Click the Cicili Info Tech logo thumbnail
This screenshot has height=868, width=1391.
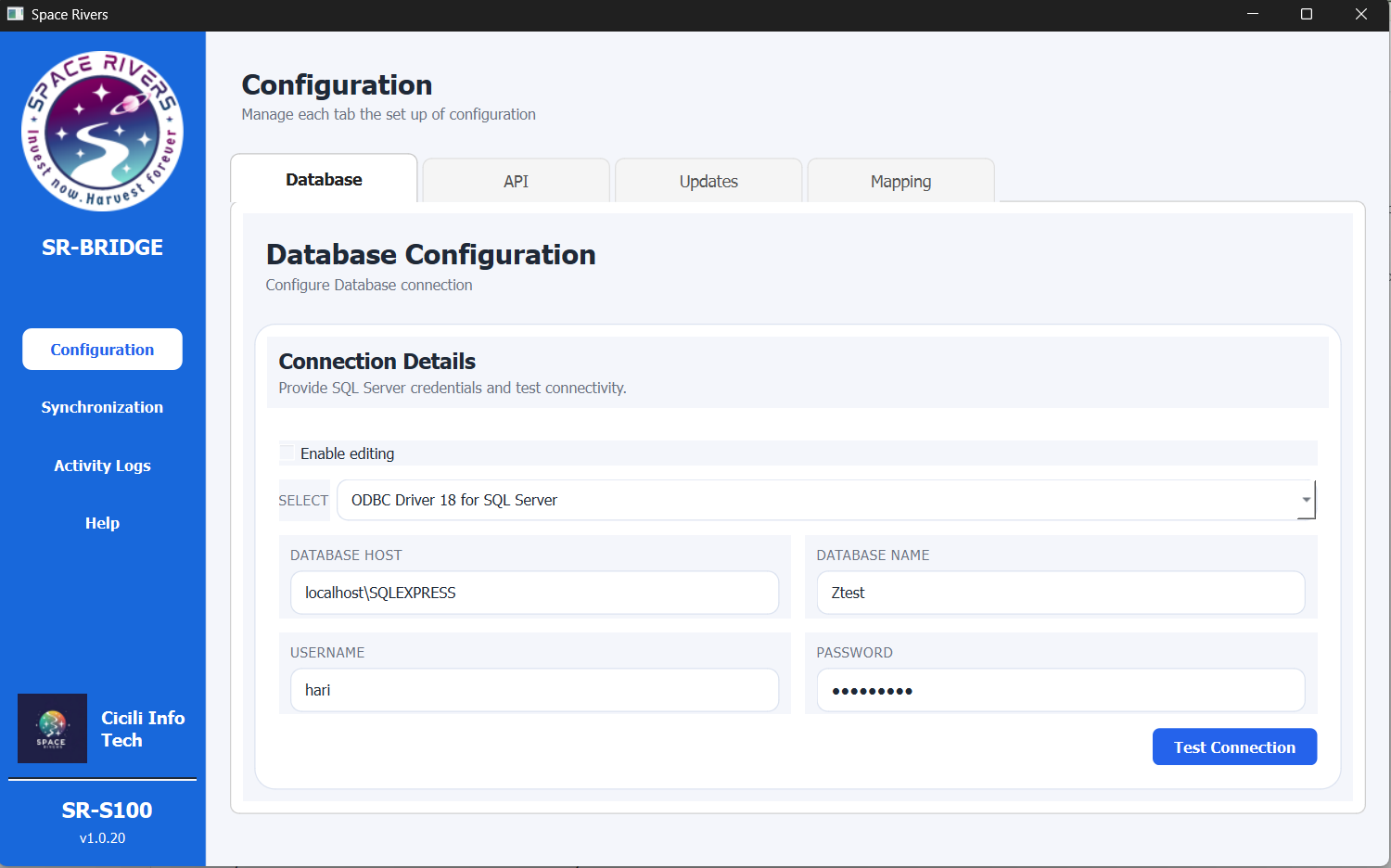coord(52,728)
